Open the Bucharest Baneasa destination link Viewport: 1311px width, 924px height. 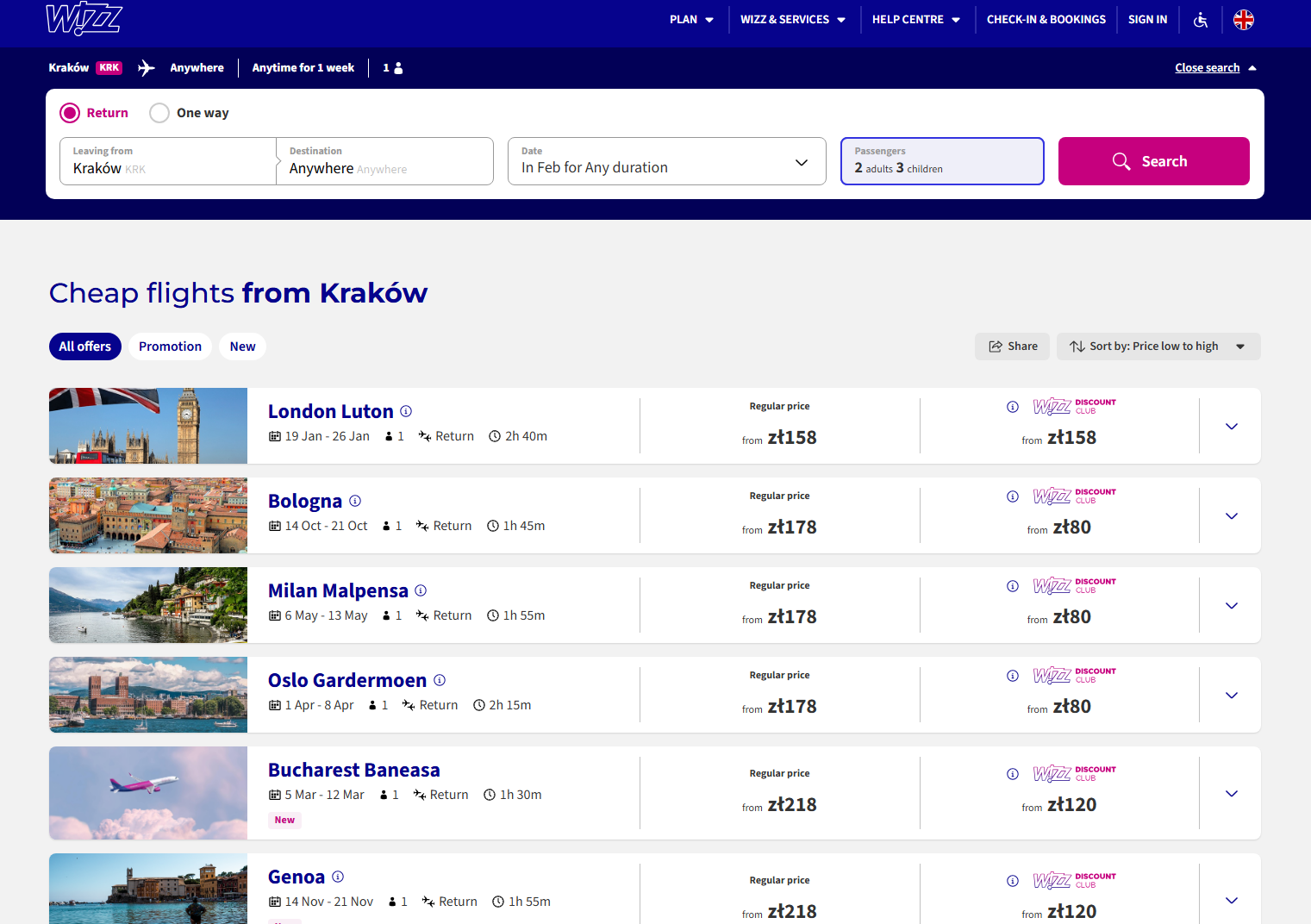[x=354, y=771]
